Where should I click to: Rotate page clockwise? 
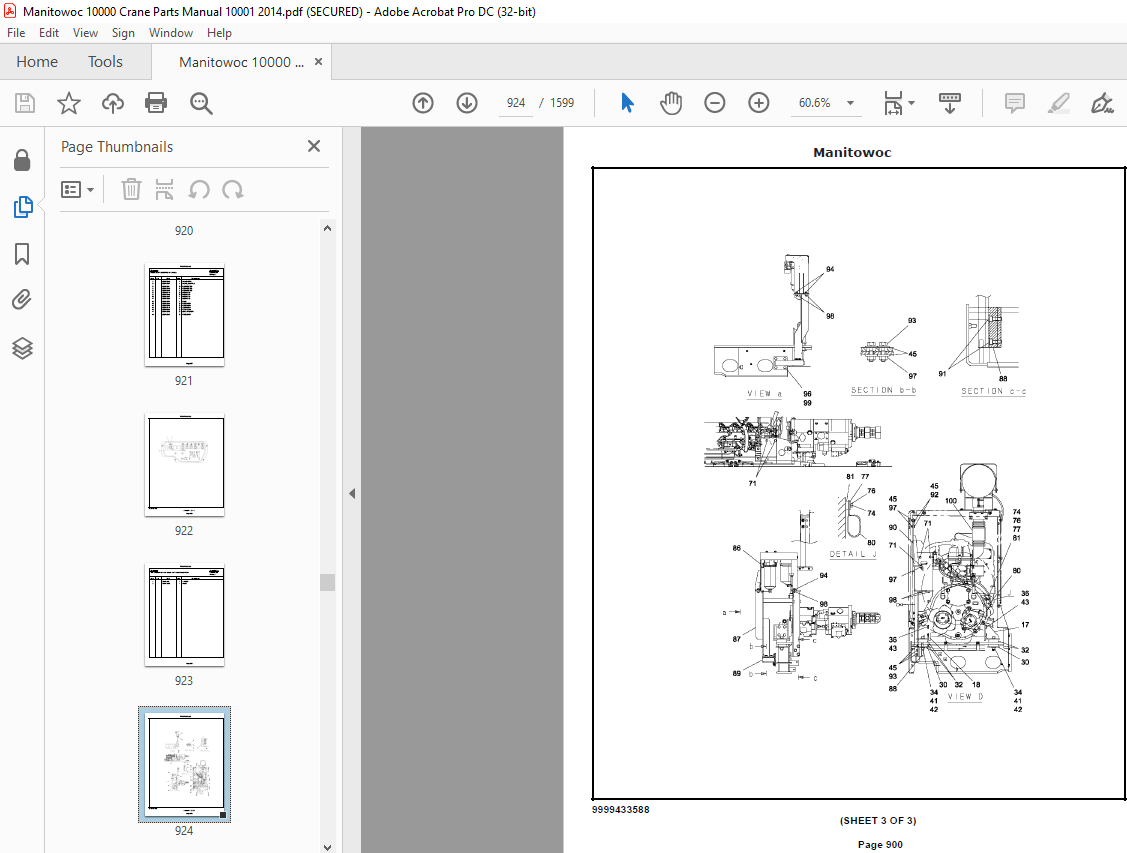pos(233,190)
